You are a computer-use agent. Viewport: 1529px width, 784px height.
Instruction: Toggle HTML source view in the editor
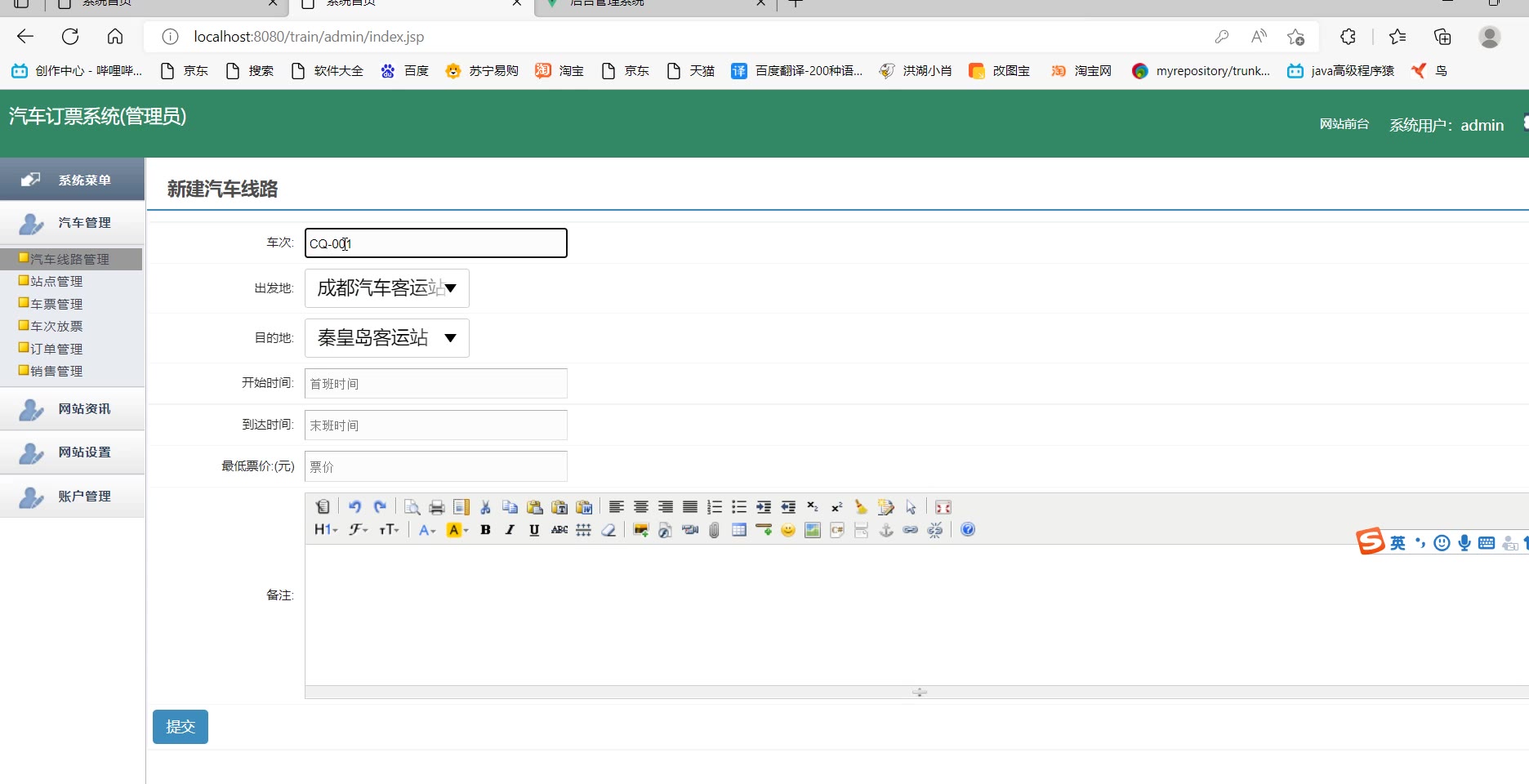point(323,507)
